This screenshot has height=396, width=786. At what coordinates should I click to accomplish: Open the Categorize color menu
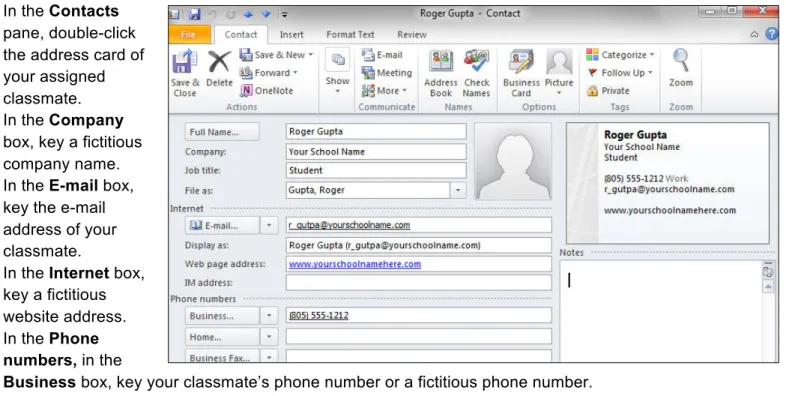point(621,55)
